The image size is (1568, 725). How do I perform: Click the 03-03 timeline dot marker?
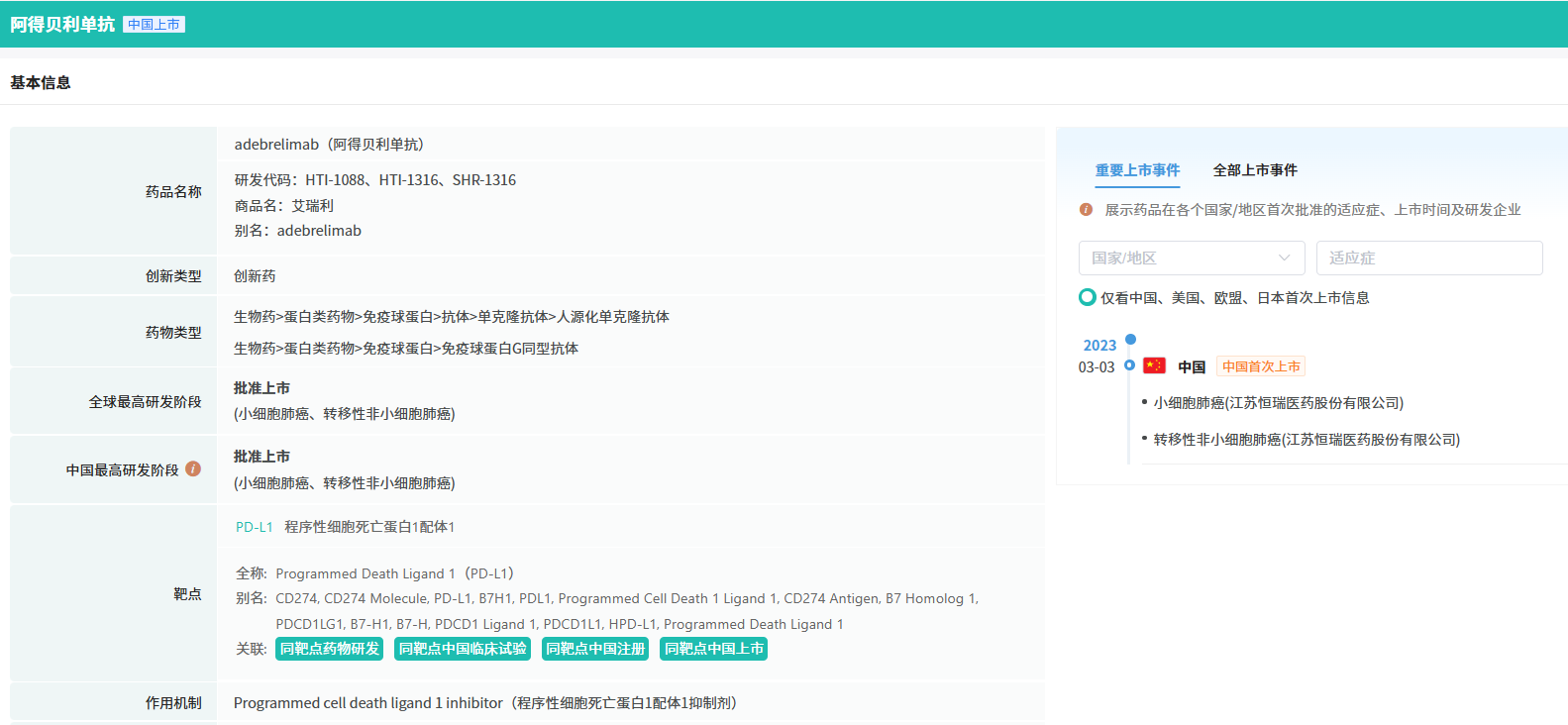click(x=1129, y=365)
